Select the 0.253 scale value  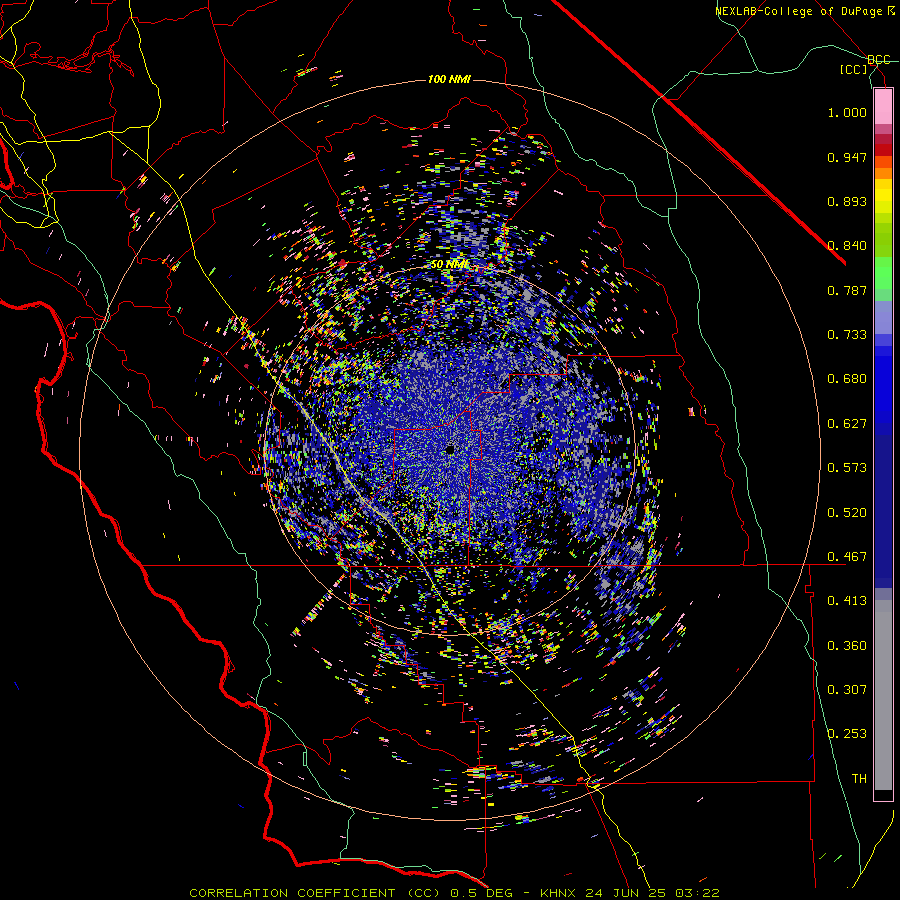pos(847,734)
